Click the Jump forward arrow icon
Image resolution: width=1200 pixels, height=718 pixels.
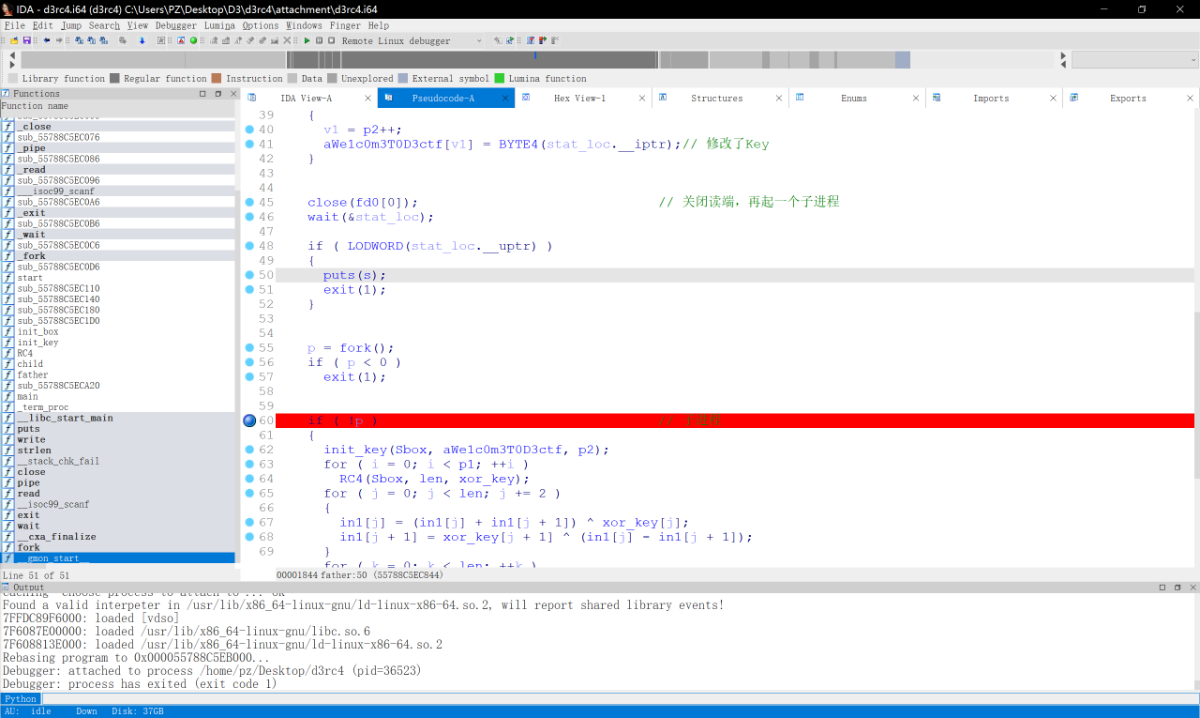click(59, 41)
